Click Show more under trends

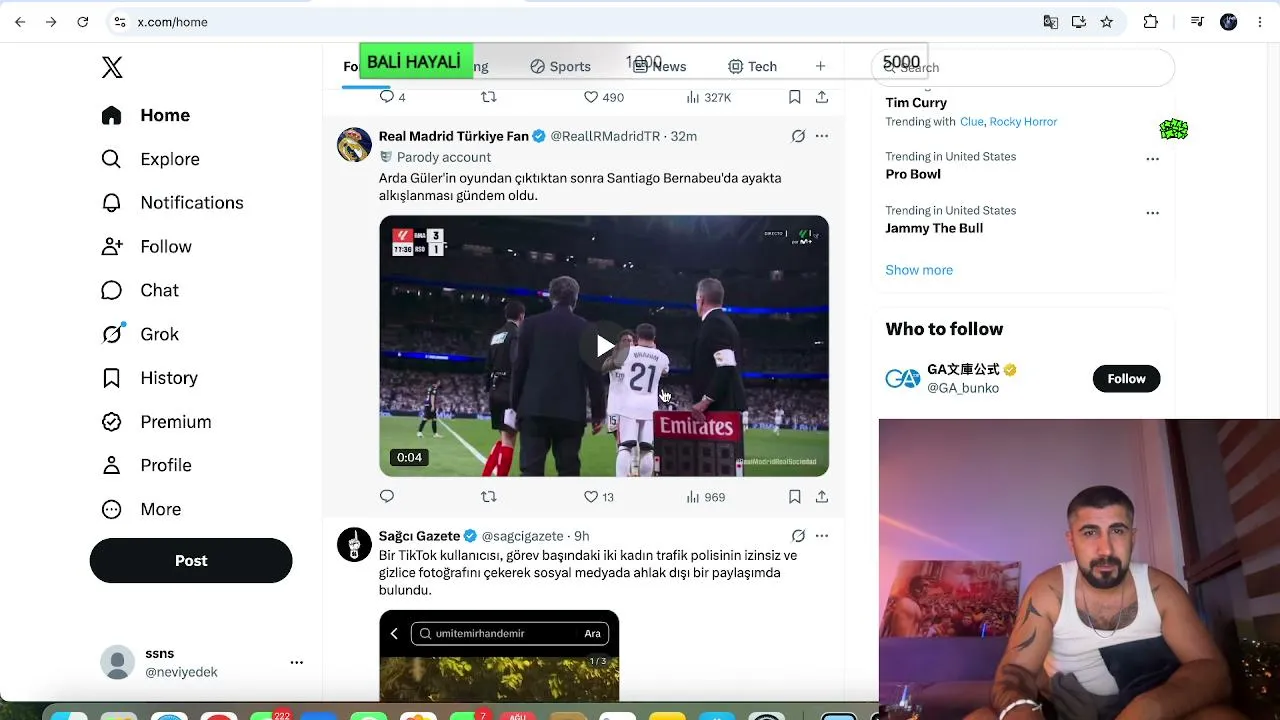pyautogui.click(x=919, y=270)
